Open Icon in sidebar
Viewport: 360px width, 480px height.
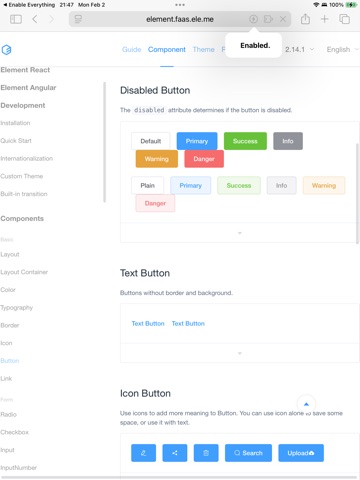click(x=6, y=343)
